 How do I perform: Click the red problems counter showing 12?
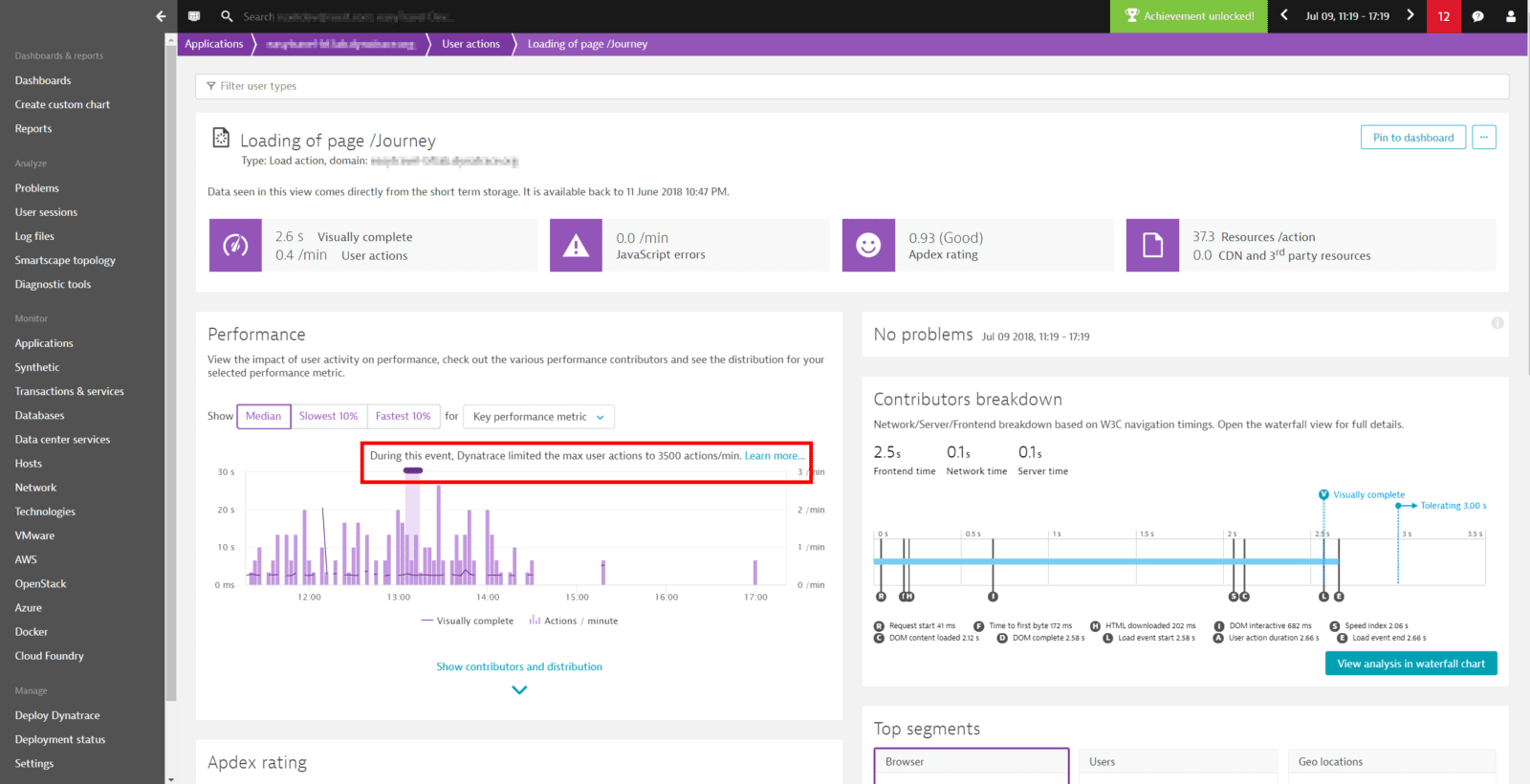[1443, 16]
